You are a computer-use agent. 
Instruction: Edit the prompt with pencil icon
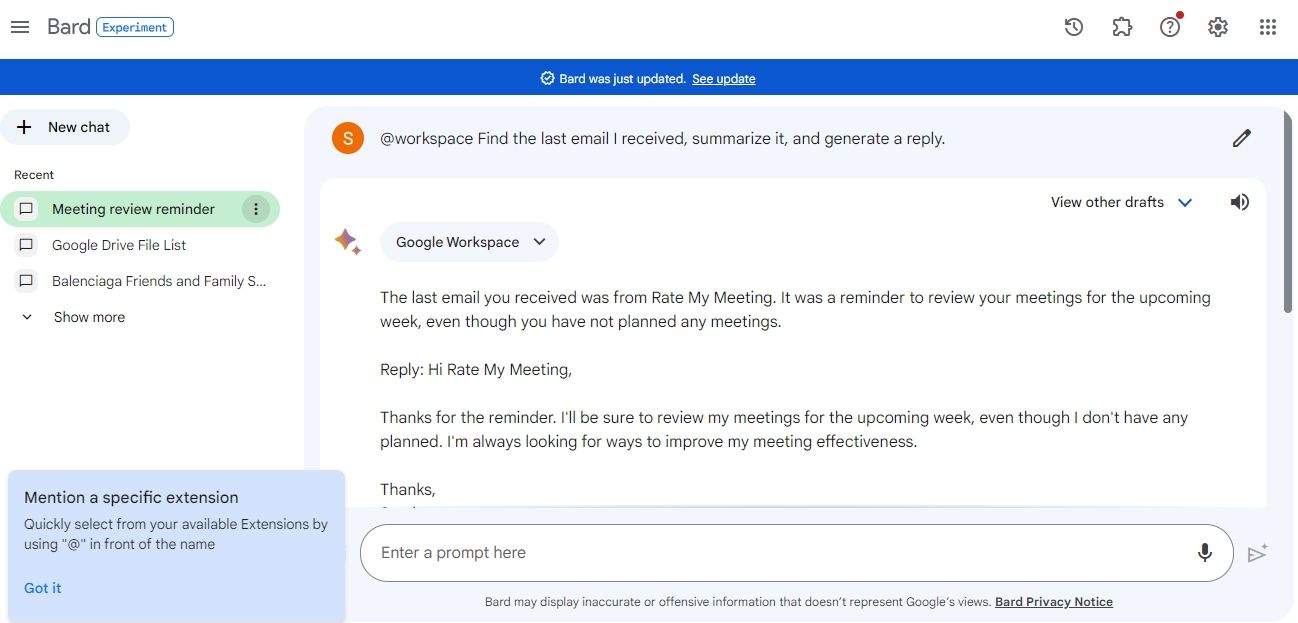(x=1242, y=138)
